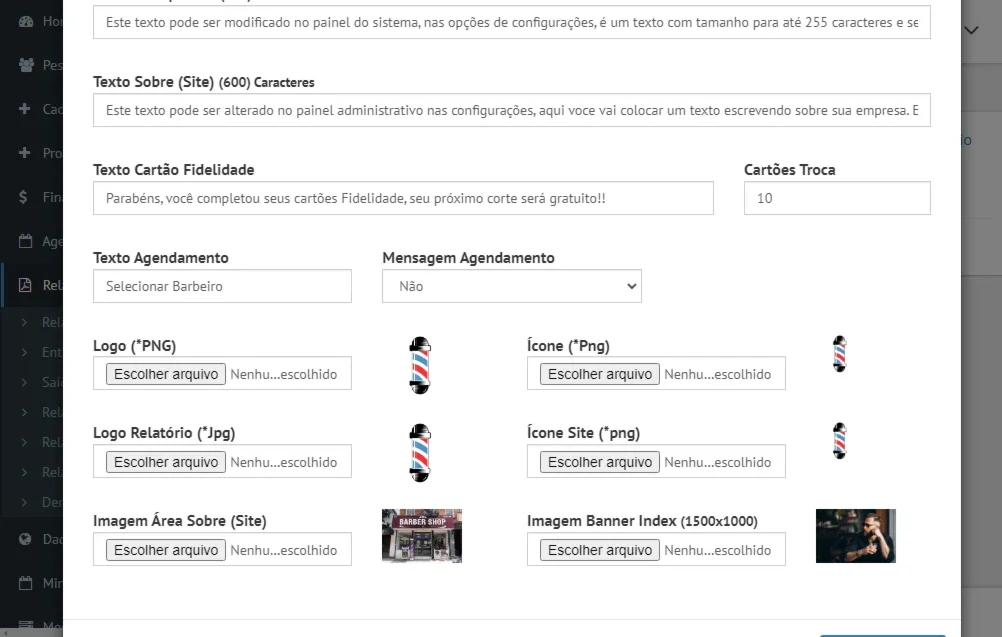Choose file for Ícone Site (*png)

click(599, 462)
